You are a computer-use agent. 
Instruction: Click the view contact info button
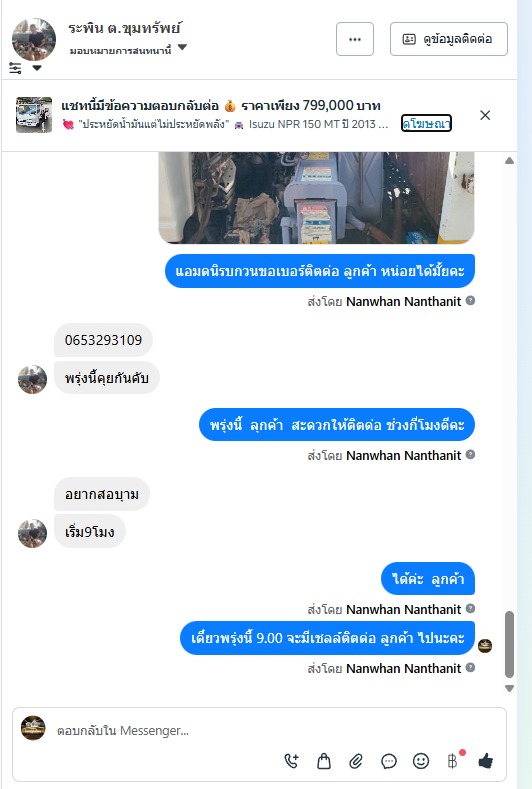[448, 39]
